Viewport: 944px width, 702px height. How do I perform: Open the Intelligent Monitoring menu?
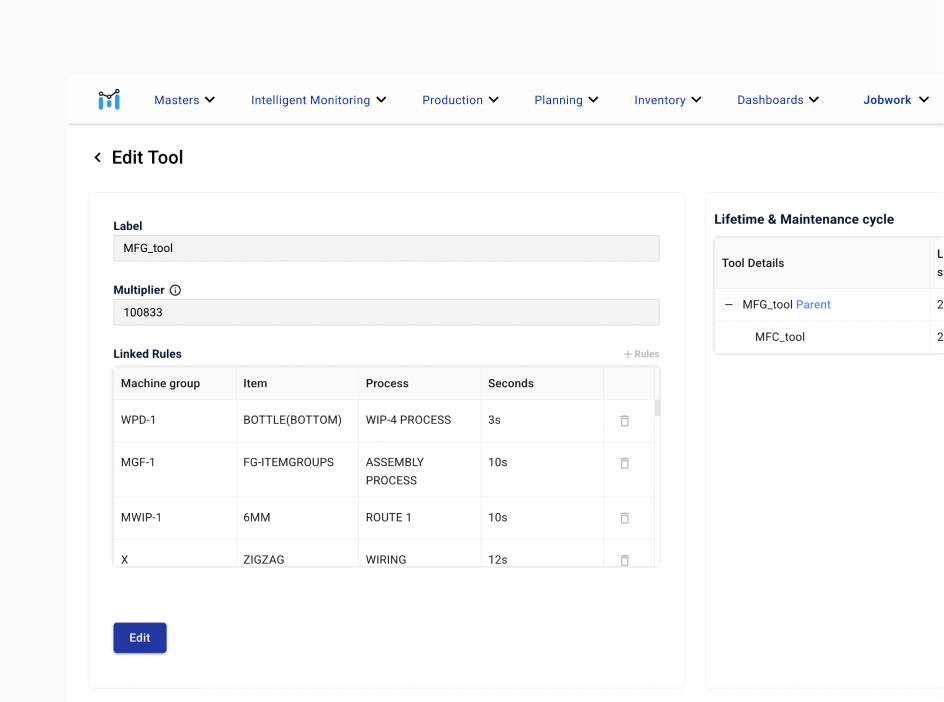coord(318,100)
